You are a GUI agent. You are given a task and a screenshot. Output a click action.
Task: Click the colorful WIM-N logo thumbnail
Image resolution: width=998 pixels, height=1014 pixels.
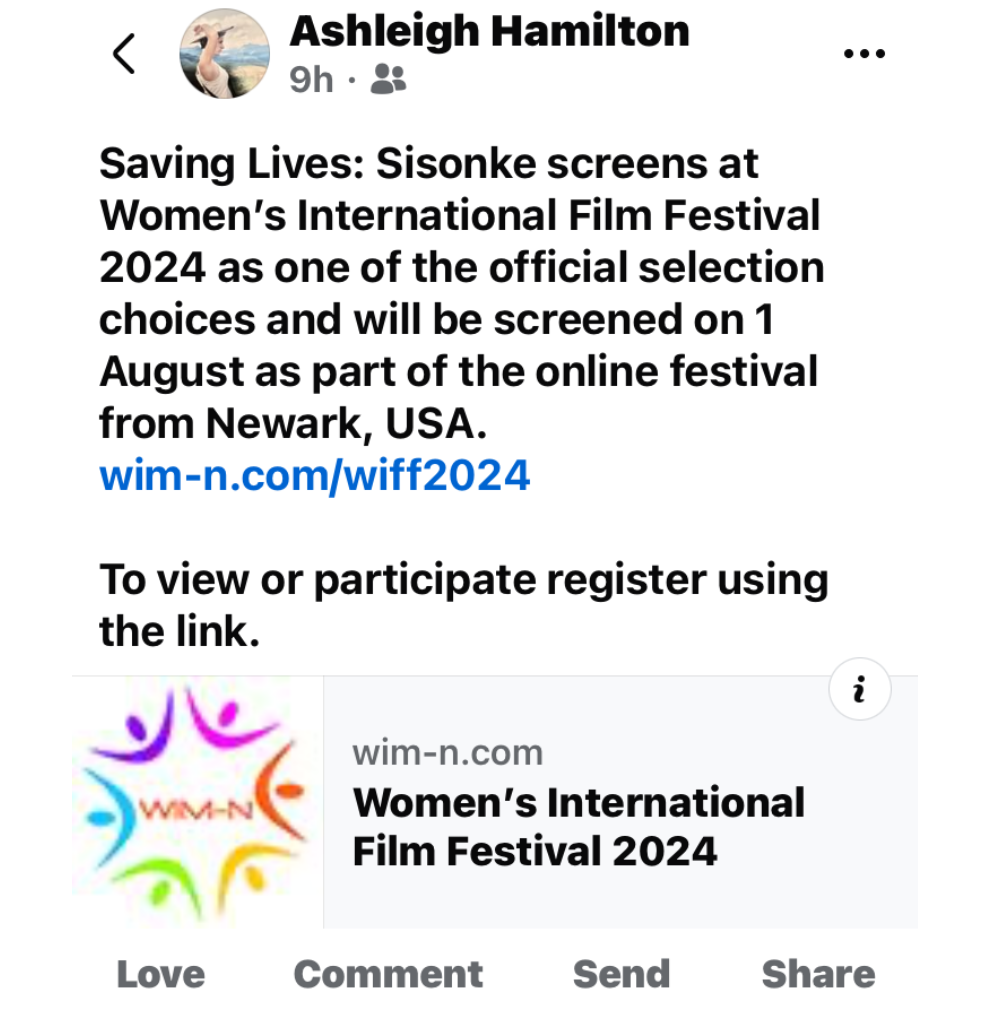pos(198,802)
